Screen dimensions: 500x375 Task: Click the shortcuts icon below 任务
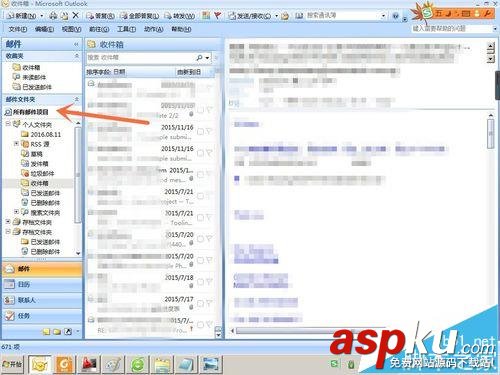coord(68,332)
